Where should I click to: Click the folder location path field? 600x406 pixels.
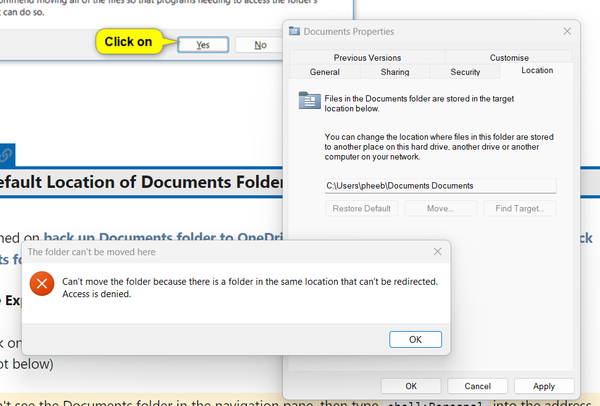pos(439,185)
